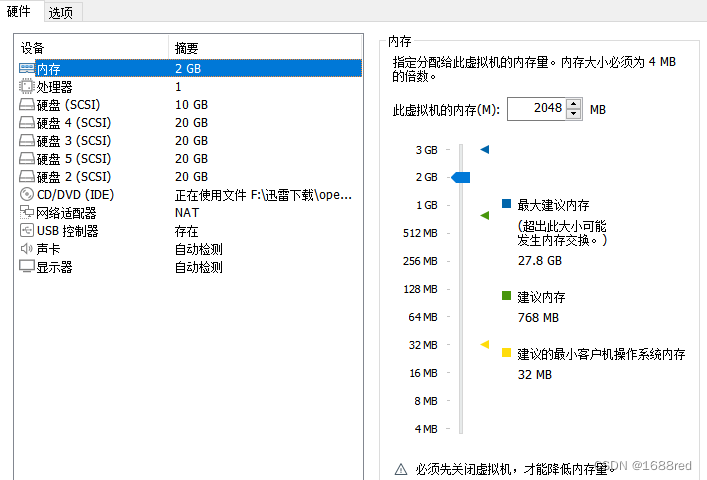Select the 硬盘 4 (SCSI) row
Viewport: 707px width, 480px height.
190,123
